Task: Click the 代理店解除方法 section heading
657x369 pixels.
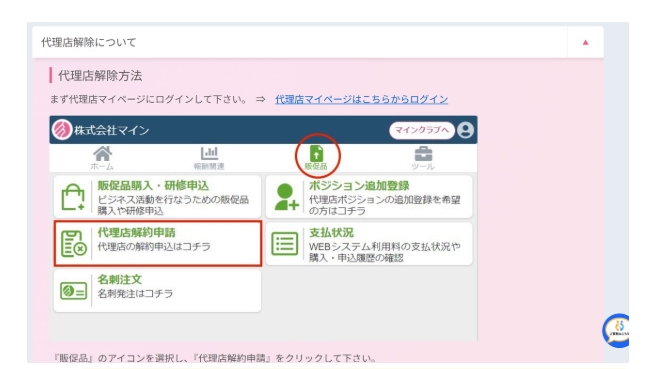Action: tap(100, 76)
